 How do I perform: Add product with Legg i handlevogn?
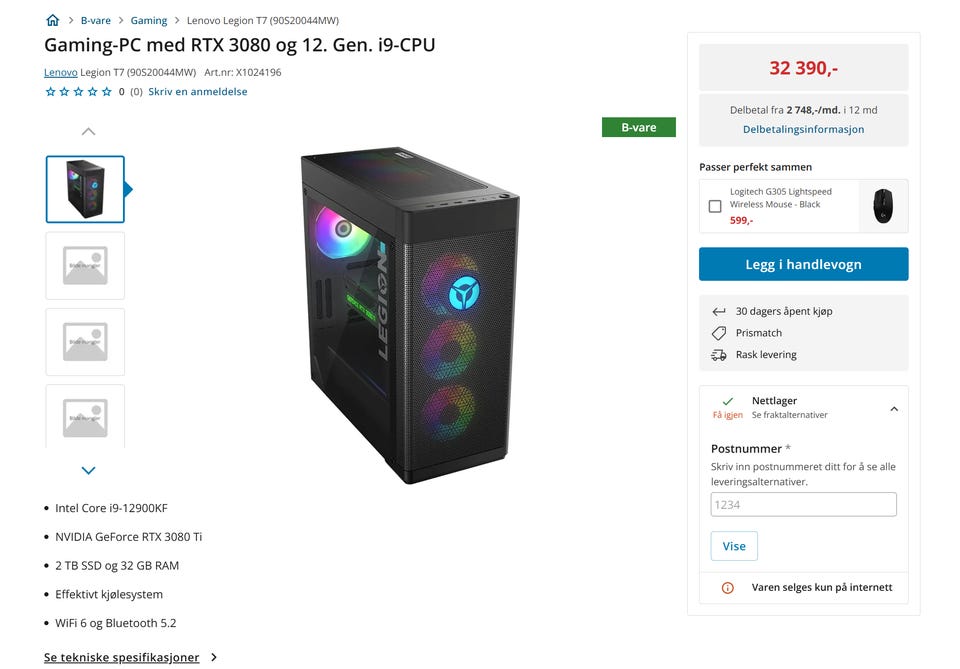pyautogui.click(x=803, y=264)
